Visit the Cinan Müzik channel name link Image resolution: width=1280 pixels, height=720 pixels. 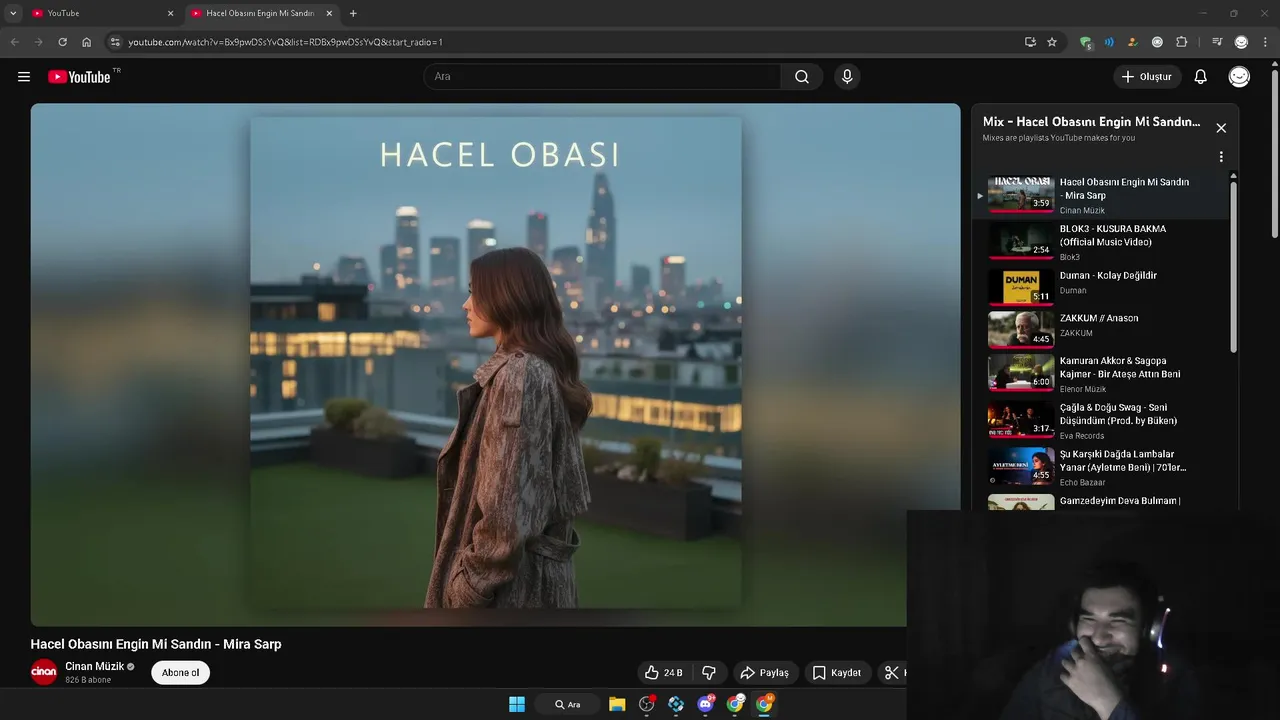(95, 667)
